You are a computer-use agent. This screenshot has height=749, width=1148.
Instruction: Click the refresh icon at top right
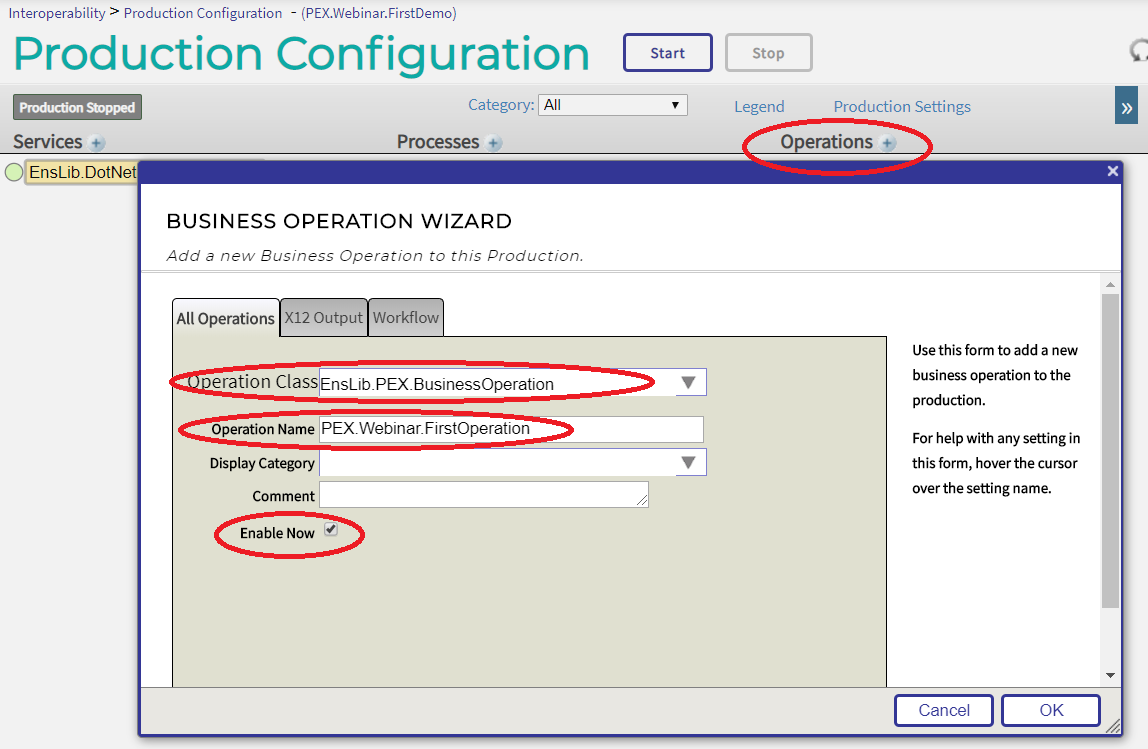(1139, 52)
